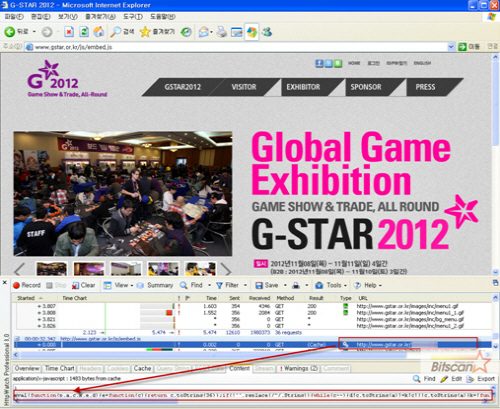Click the toolbar icon right of Print
500x409 pixels.
coord(237,32)
